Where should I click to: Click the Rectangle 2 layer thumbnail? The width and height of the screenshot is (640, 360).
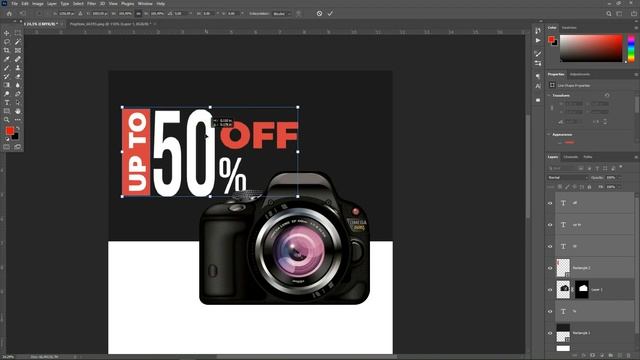point(563,268)
